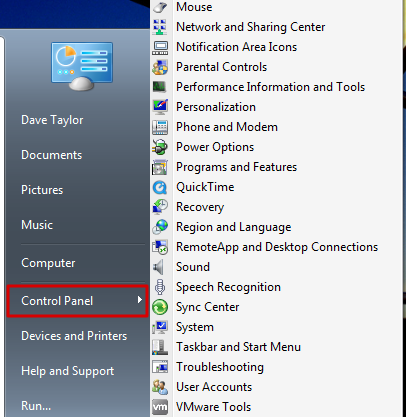
Task: Open Pictures from Start menu
Action: [42, 190]
